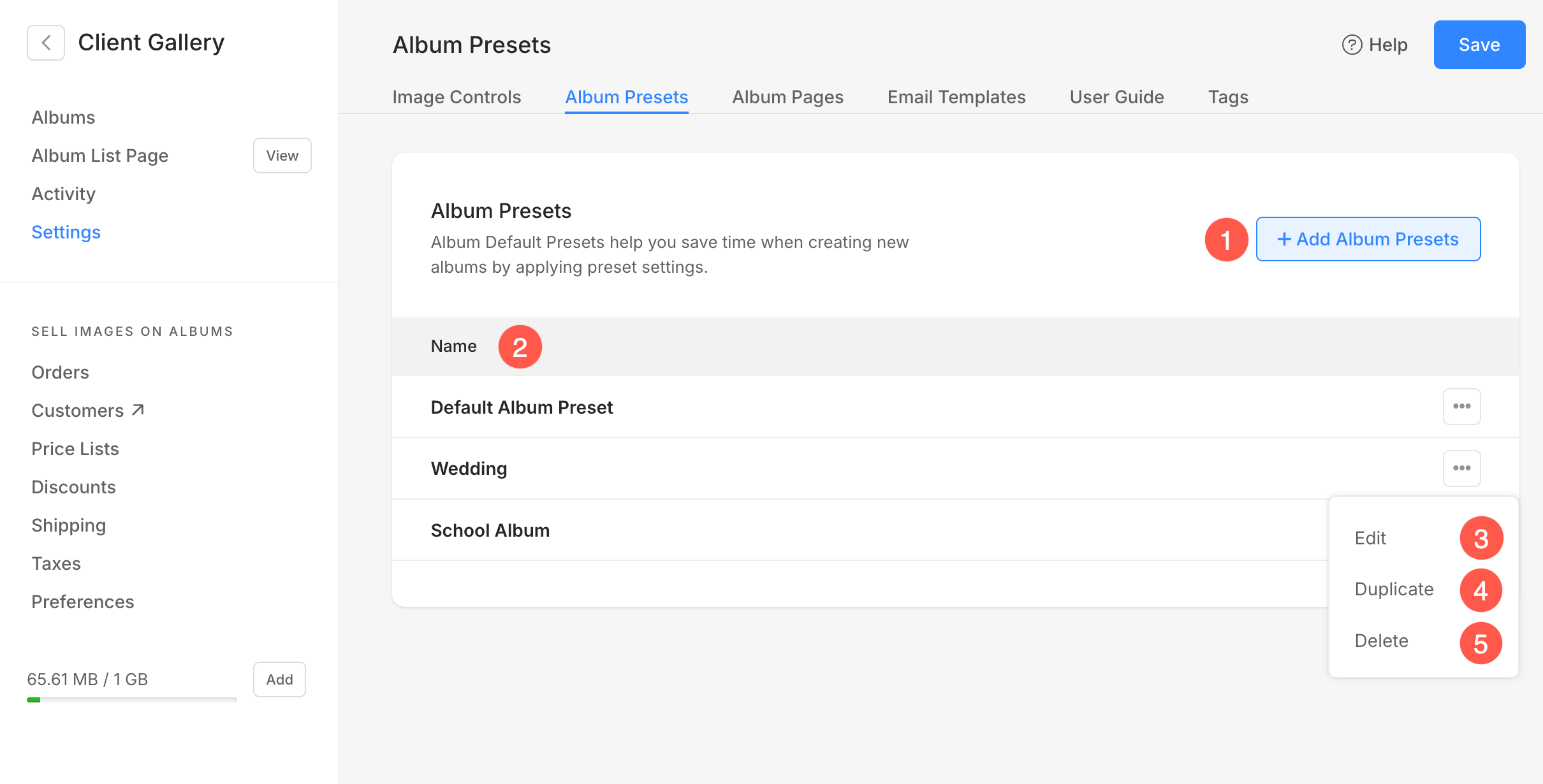Viewport: 1543px width, 784px height.
Task: Select the School Album preset row
Action: pyautogui.click(x=490, y=530)
